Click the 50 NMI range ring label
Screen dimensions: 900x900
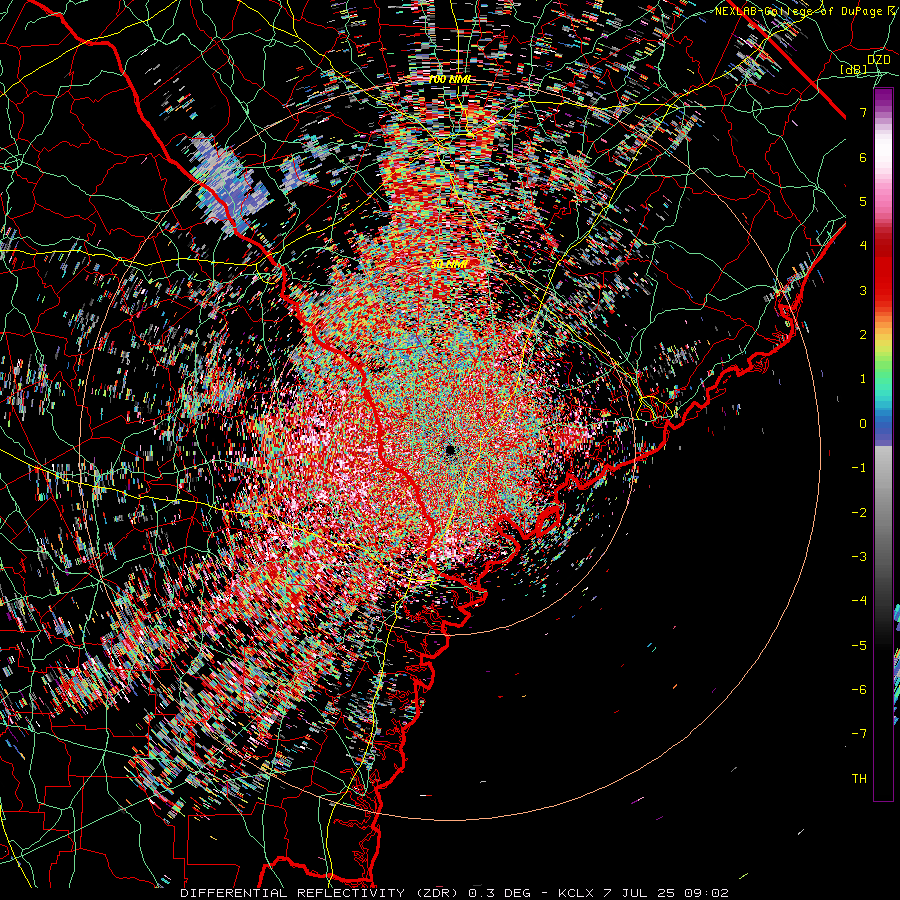(x=450, y=264)
